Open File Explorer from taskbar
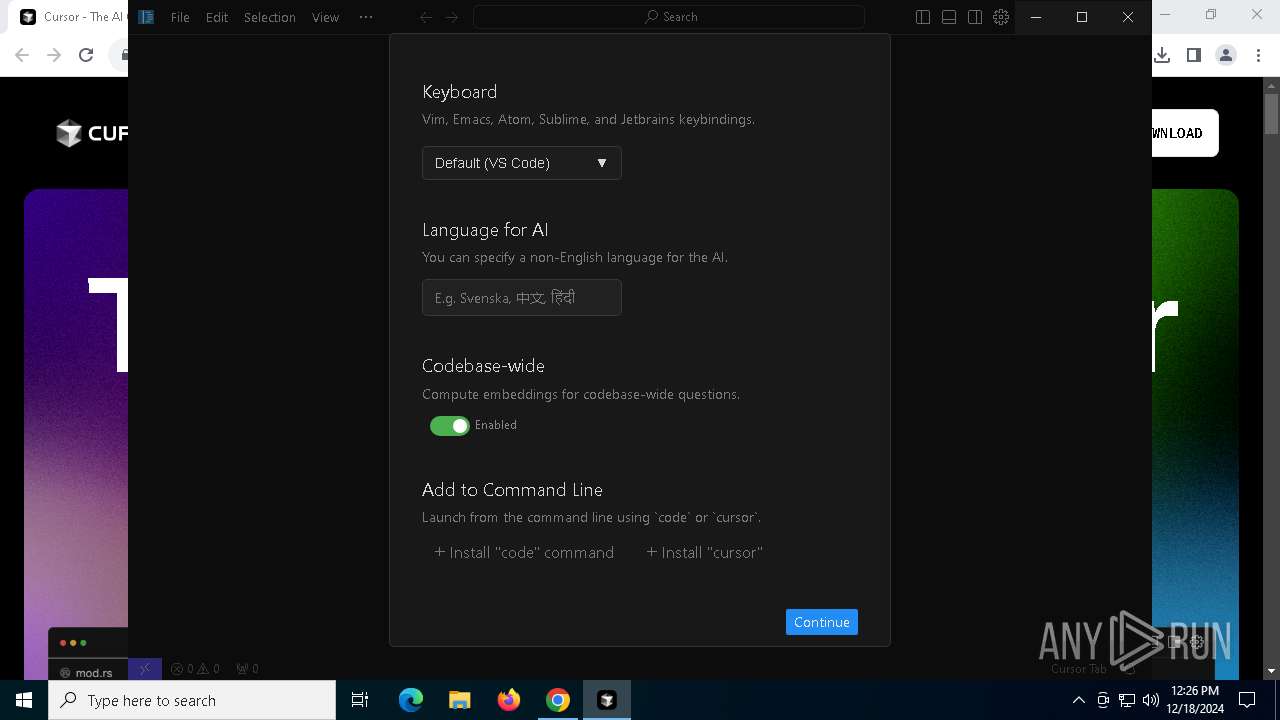 [460, 700]
